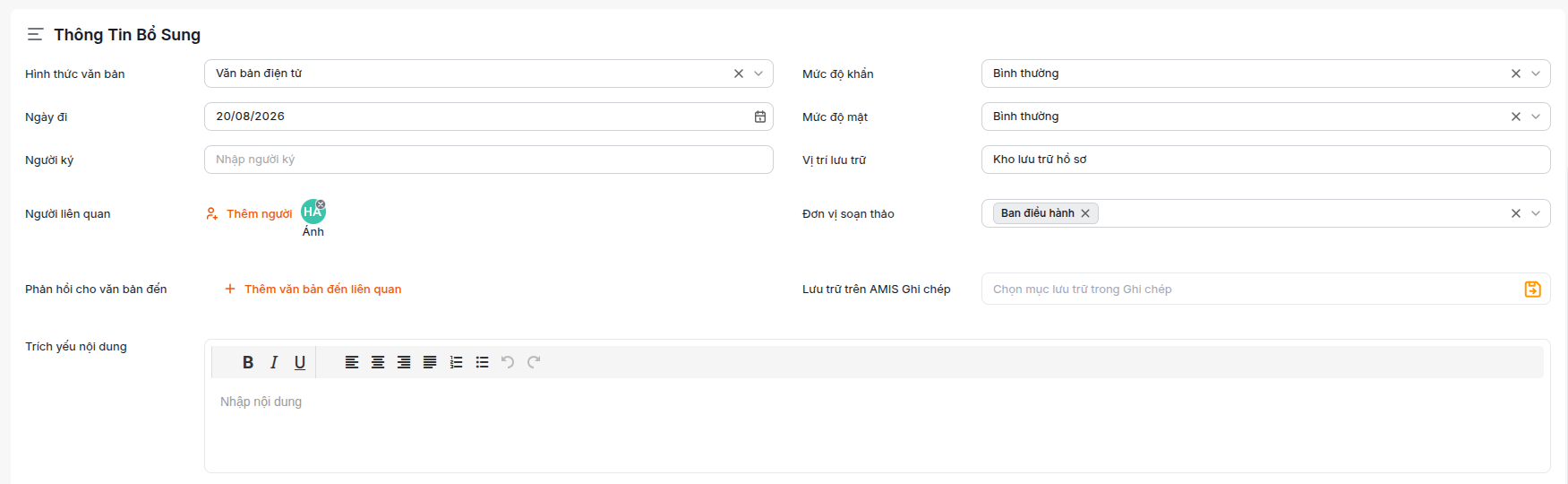
Task: Center align text in editor
Action: tap(378, 362)
